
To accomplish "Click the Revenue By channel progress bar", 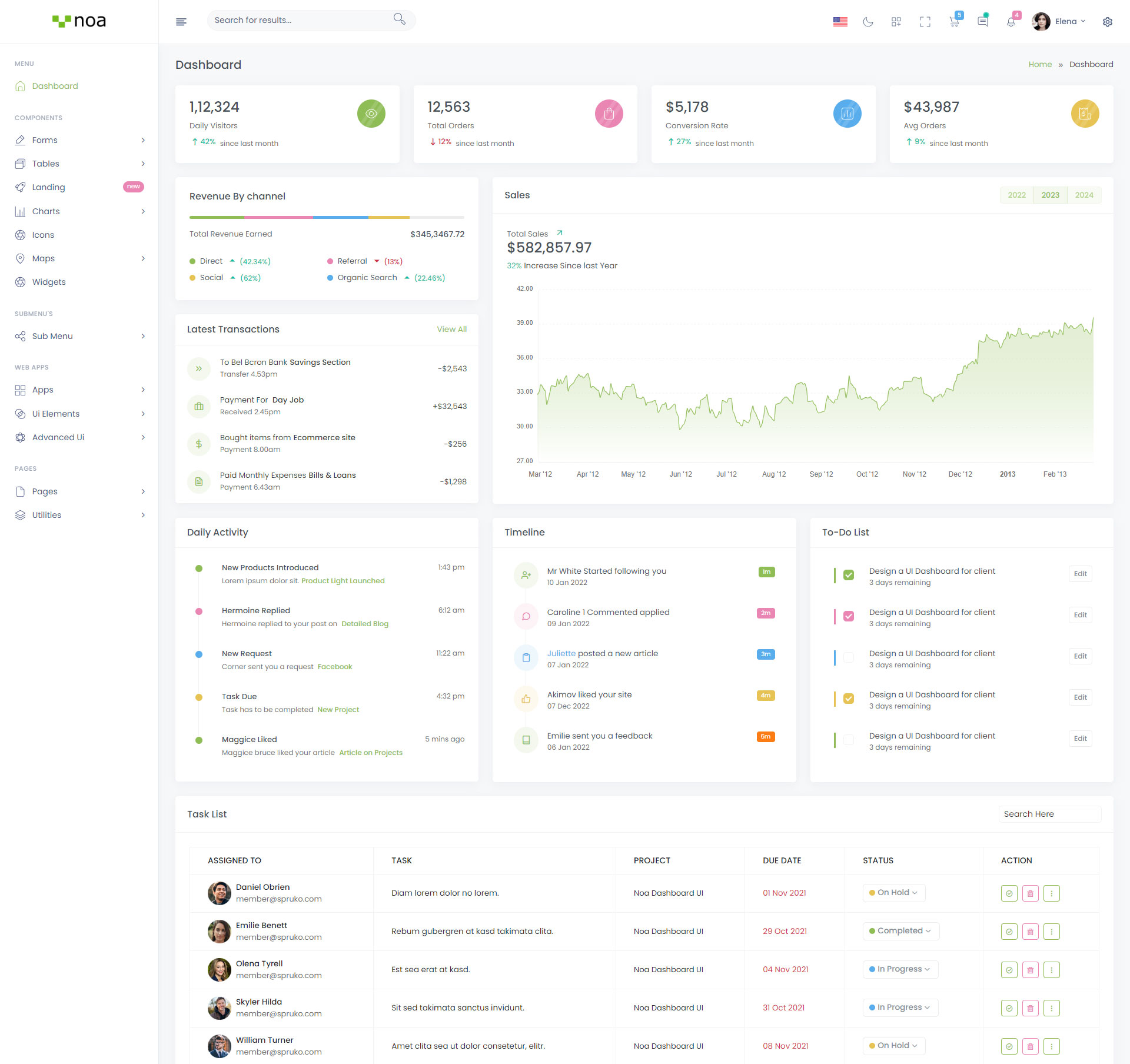I will (327, 218).
